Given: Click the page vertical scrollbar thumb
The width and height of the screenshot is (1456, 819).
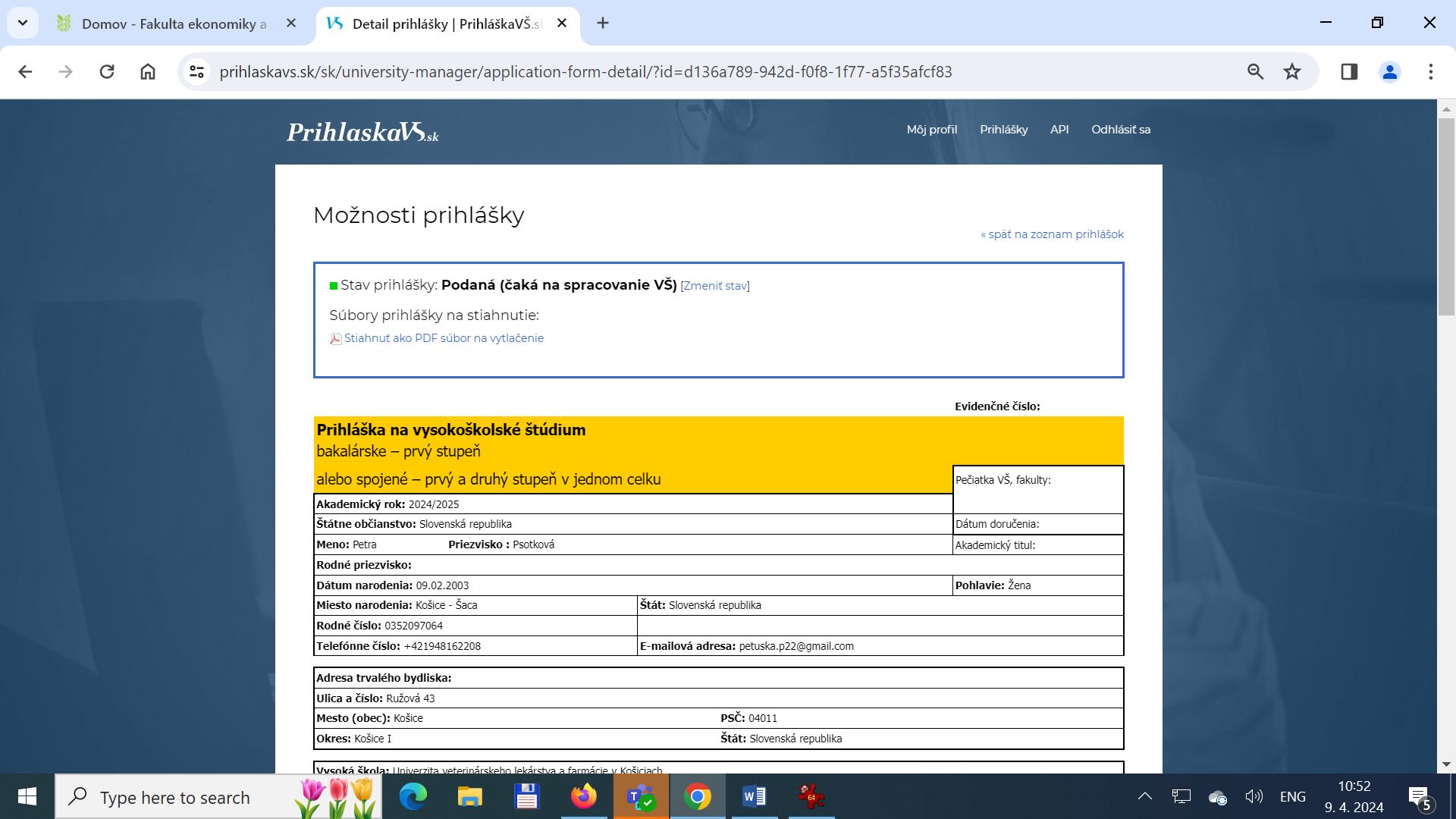Looking at the screenshot, I should tap(1446, 216).
